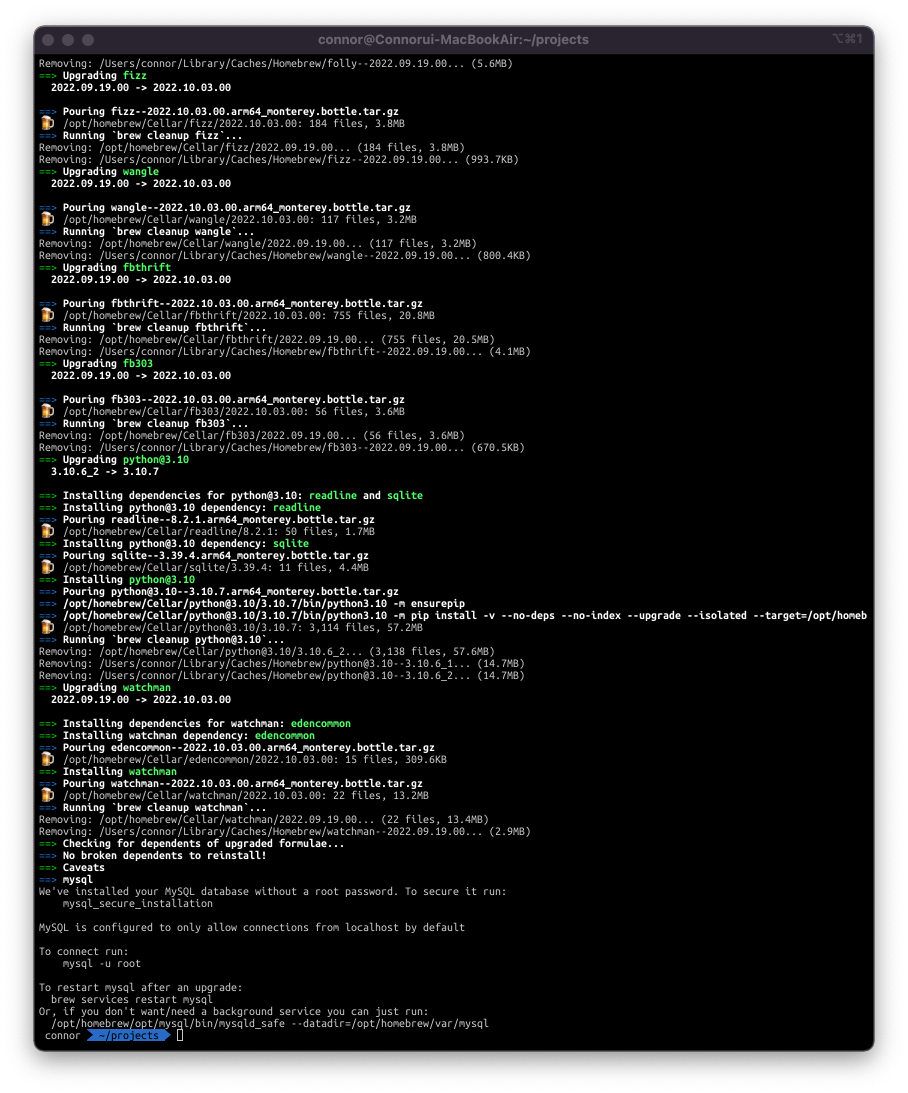Click the green fb303 name after Upgrading

(138, 363)
